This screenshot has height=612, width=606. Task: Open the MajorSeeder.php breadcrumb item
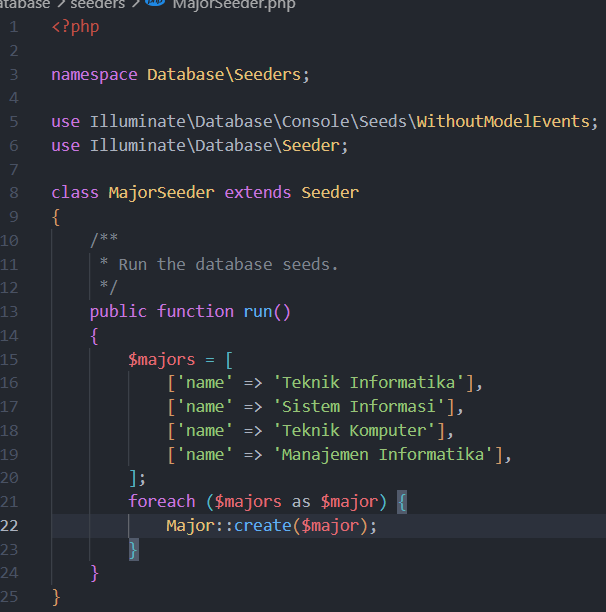tap(234, 5)
